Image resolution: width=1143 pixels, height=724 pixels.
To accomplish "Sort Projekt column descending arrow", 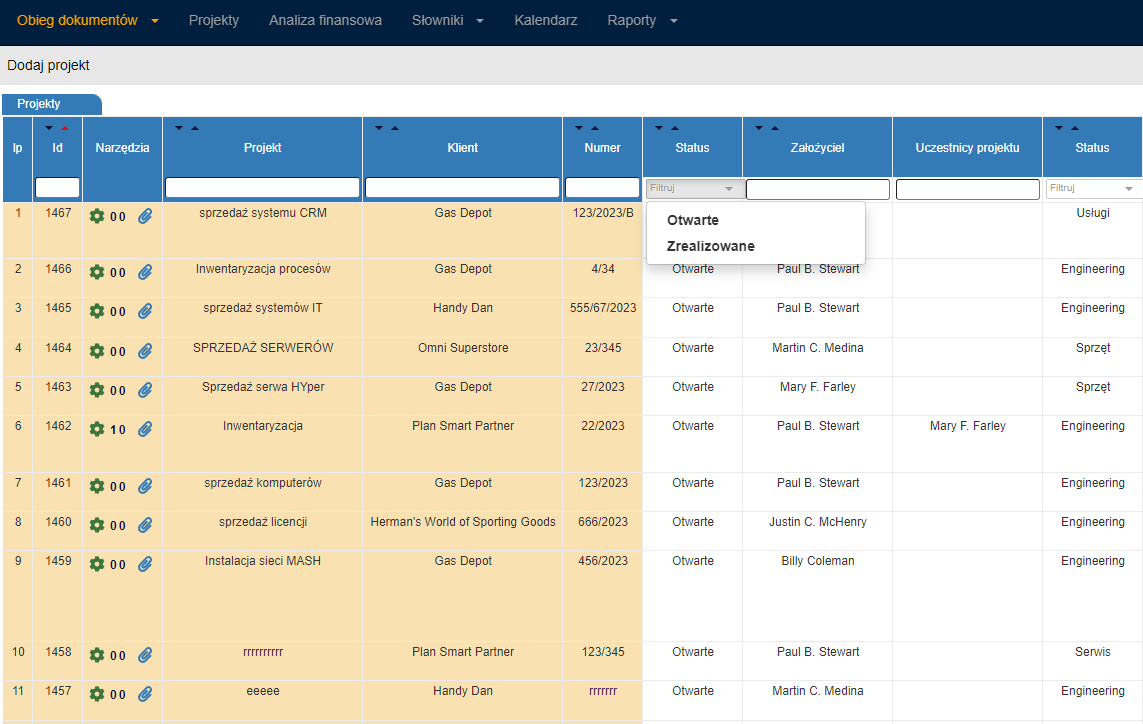I will (179, 128).
